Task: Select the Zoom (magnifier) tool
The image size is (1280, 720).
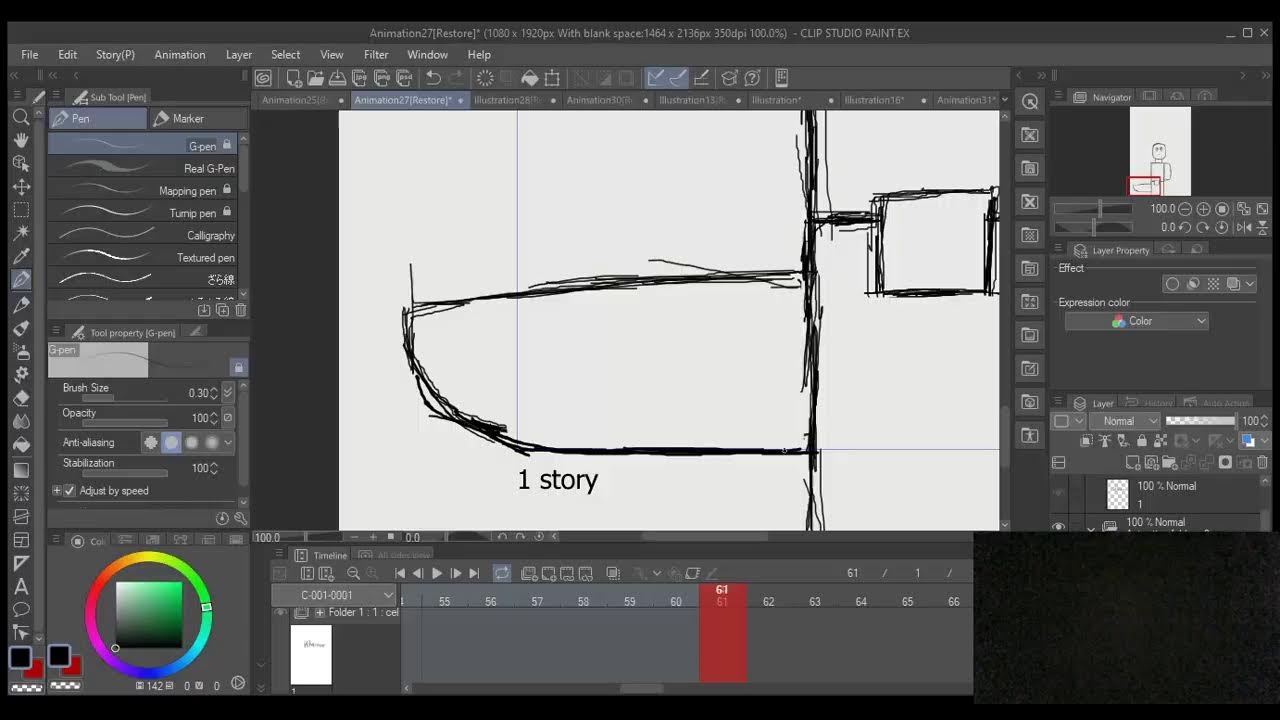Action: click(21, 118)
